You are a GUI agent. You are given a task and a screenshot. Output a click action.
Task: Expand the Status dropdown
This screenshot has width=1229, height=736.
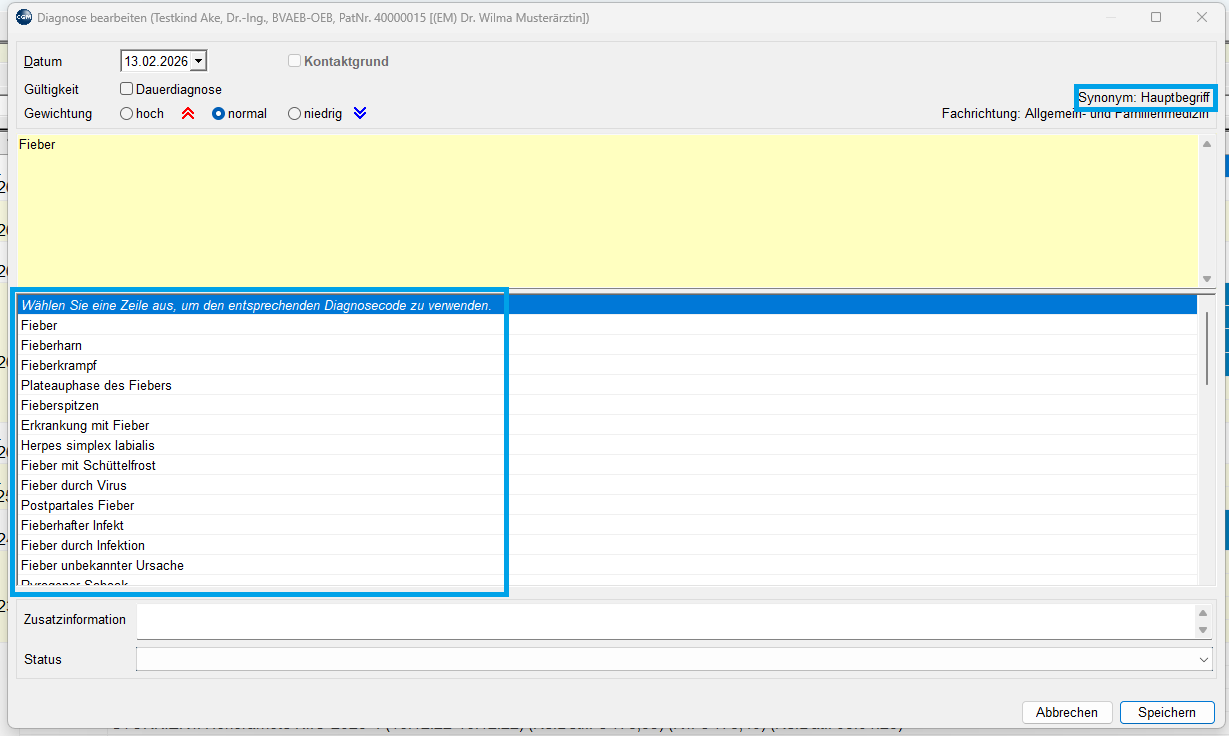click(1203, 660)
